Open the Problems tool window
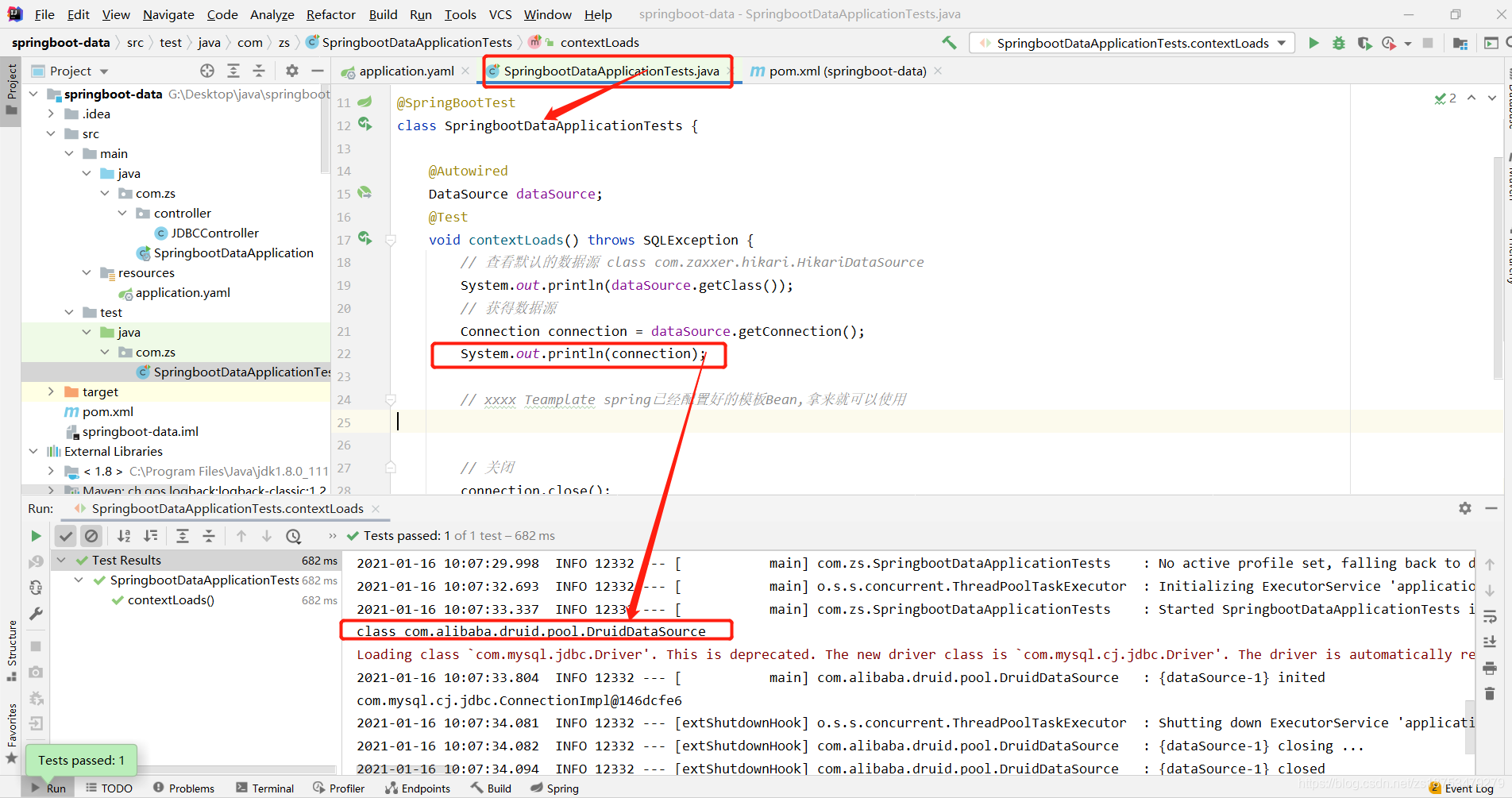Image resolution: width=1512 pixels, height=798 pixels. [183, 788]
